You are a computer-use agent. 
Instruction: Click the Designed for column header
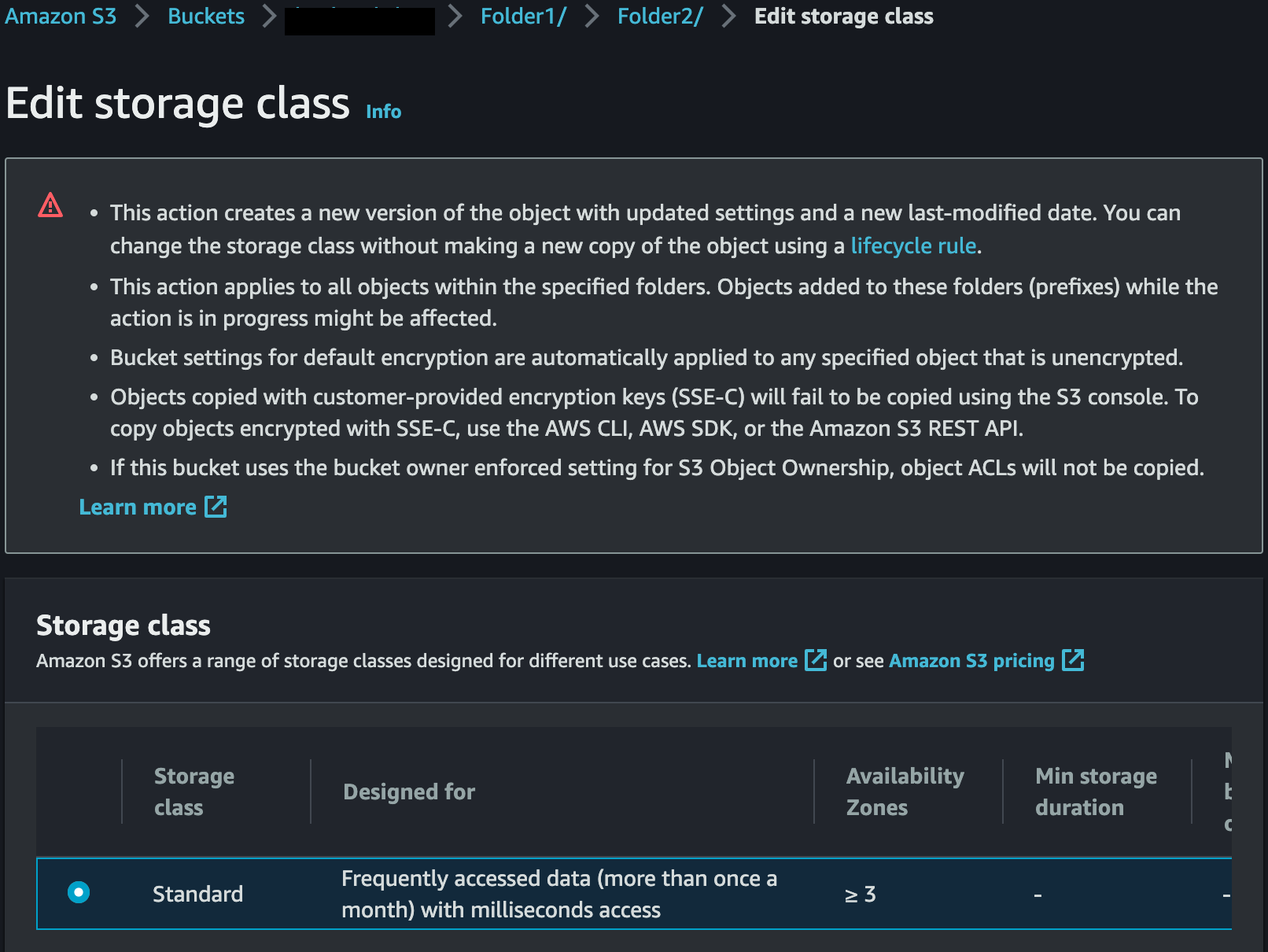(x=409, y=791)
